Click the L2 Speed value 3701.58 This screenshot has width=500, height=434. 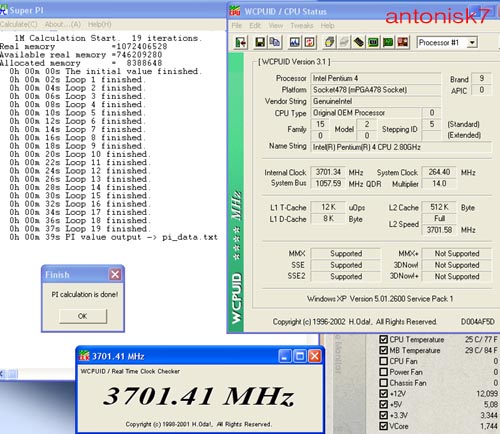[439, 230]
